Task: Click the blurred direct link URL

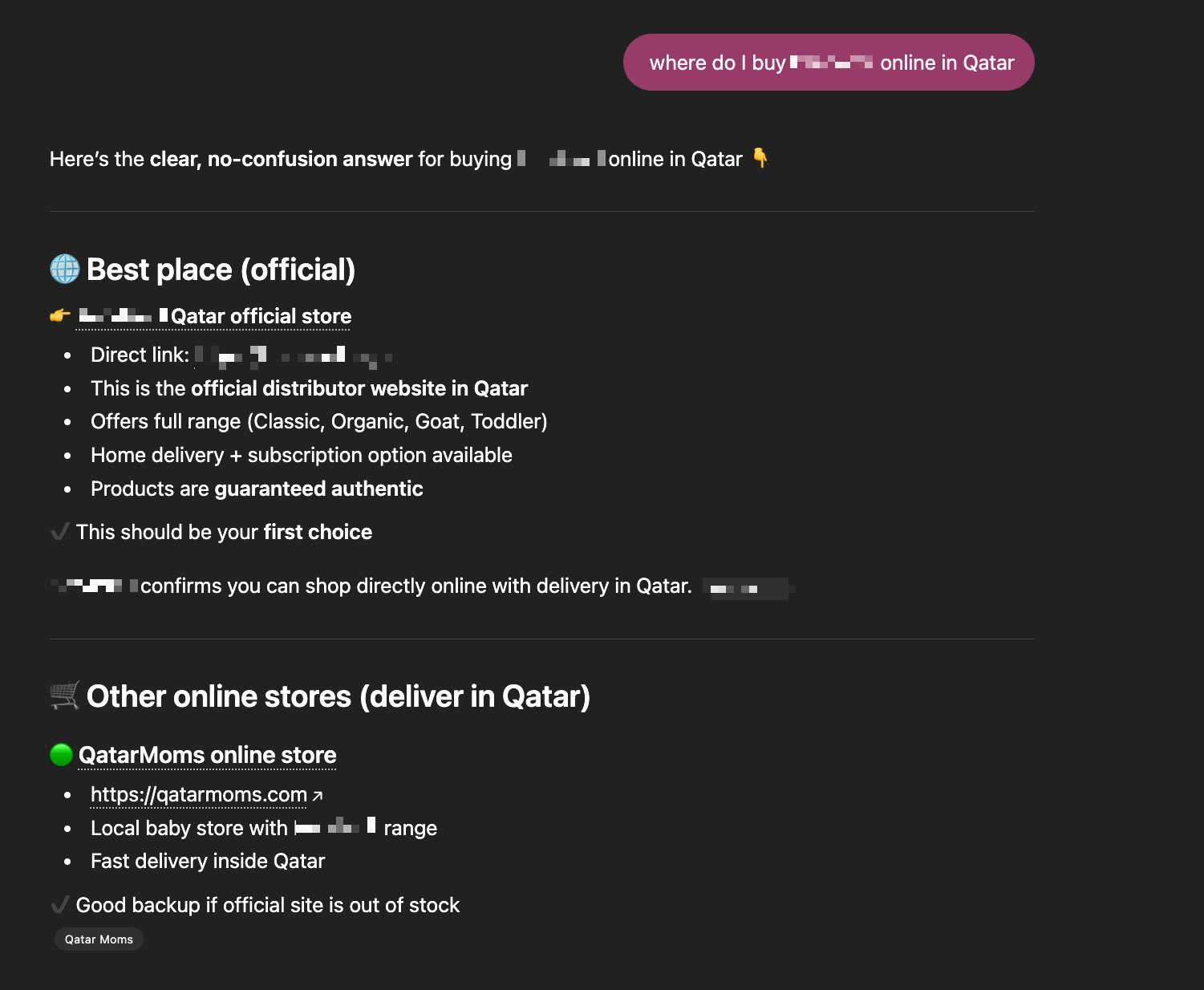Action: pyautogui.click(x=294, y=355)
